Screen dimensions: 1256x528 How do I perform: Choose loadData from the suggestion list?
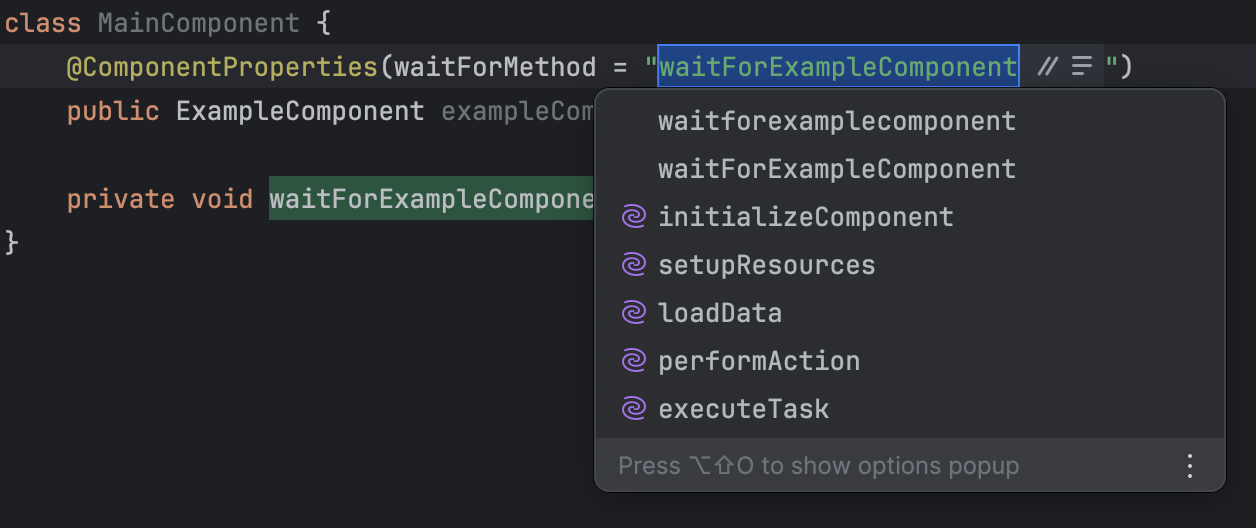pyautogui.click(x=720, y=313)
